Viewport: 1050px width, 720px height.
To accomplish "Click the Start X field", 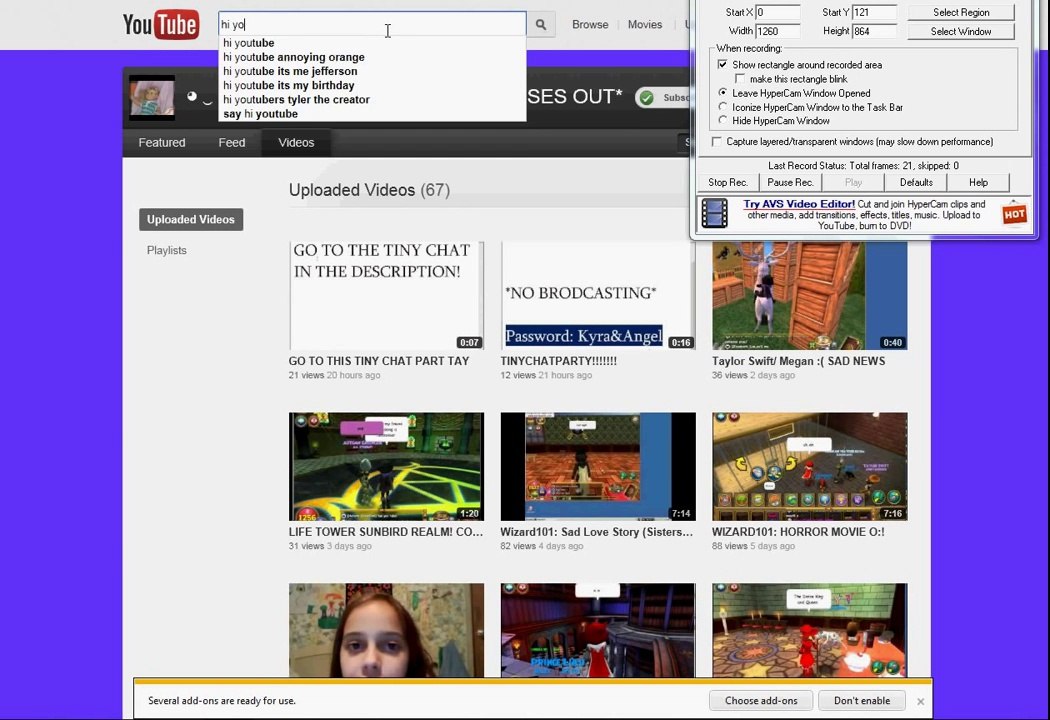I will click(777, 12).
